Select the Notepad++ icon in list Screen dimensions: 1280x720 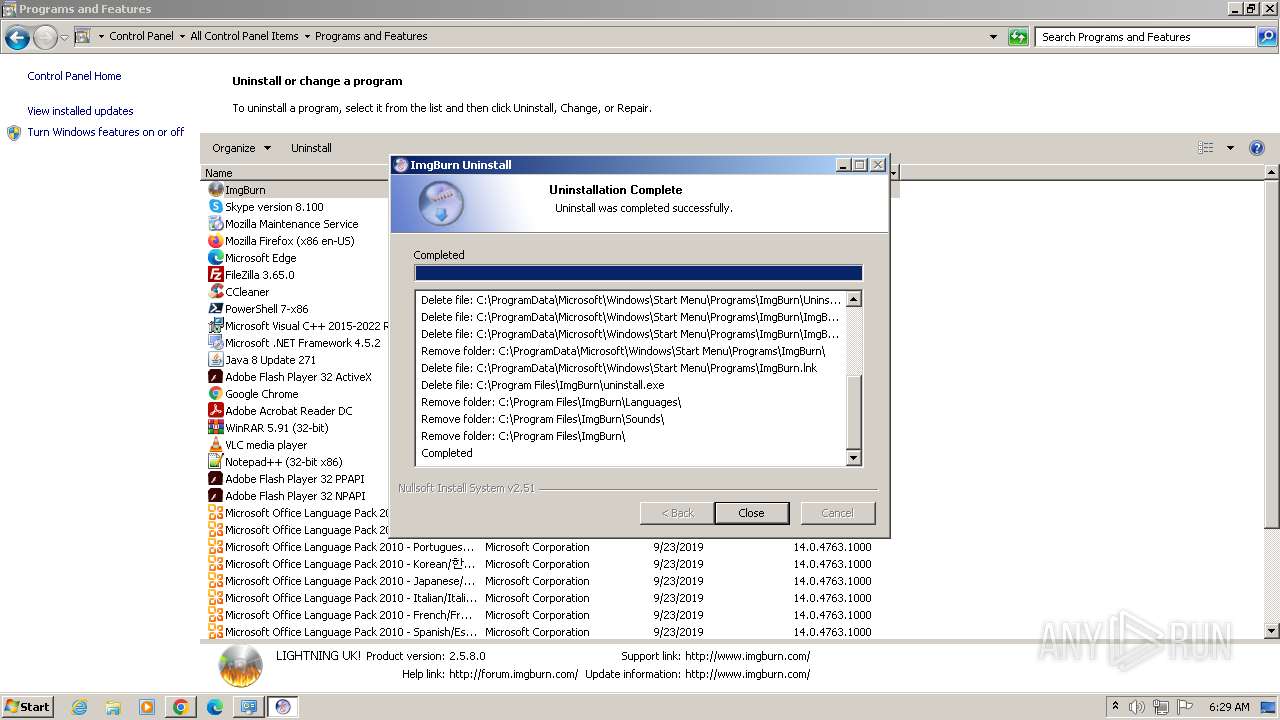tap(215, 462)
